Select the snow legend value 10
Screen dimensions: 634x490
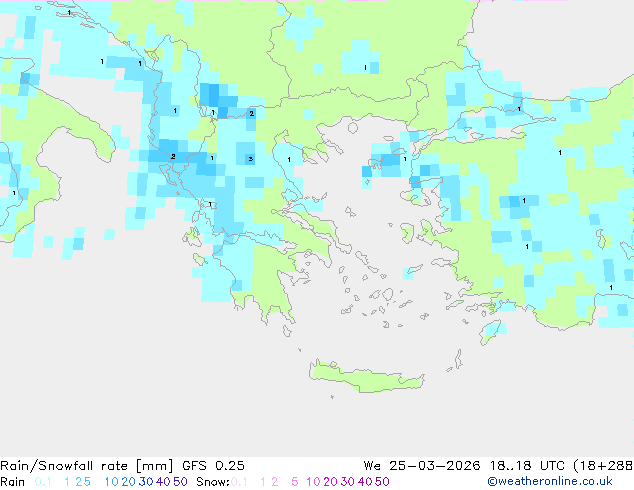pyautogui.click(x=313, y=482)
